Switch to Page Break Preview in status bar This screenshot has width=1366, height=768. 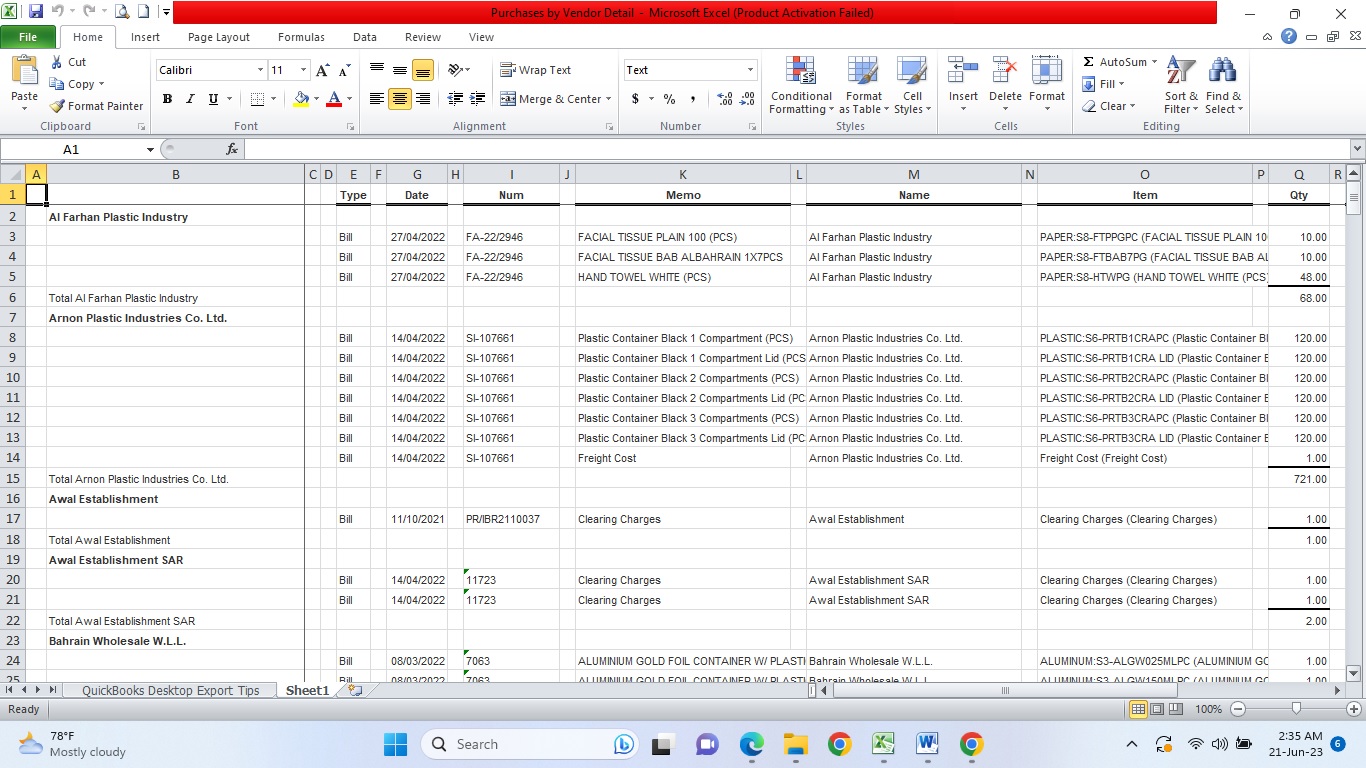(x=1177, y=709)
